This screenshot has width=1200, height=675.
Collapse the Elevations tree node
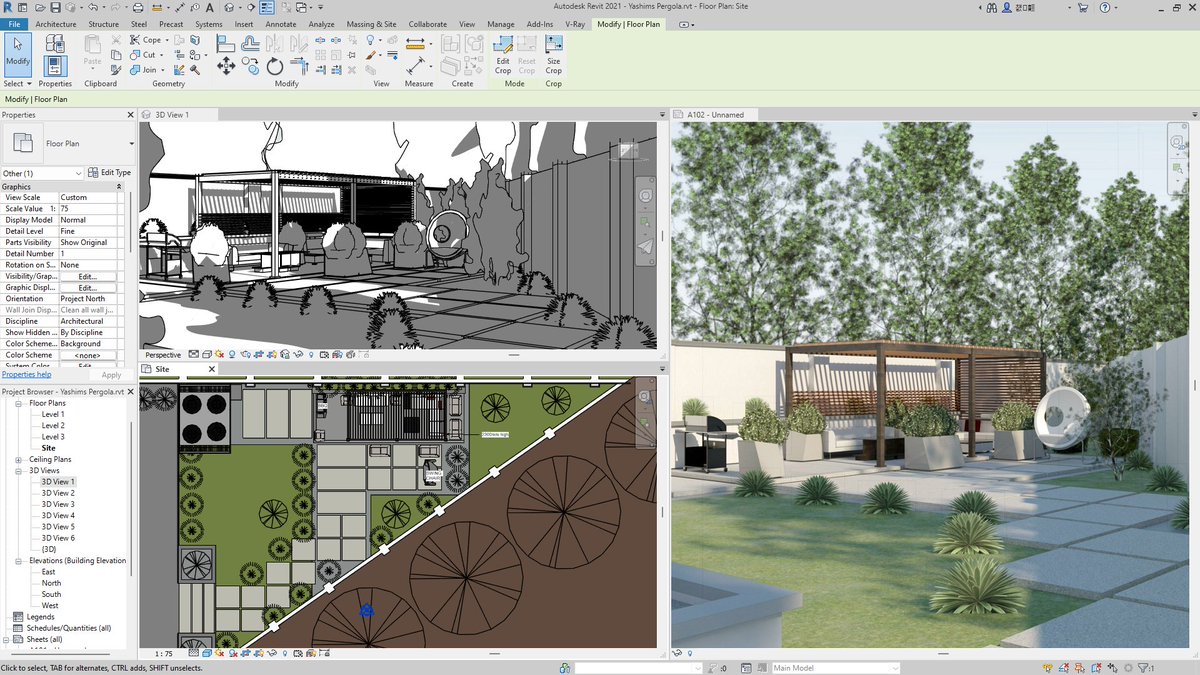[19, 561]
